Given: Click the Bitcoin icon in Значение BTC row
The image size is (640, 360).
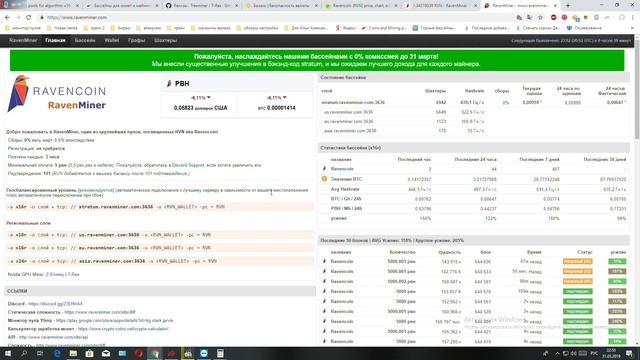Looking at the screenshot, I should [x=324, y=179].
